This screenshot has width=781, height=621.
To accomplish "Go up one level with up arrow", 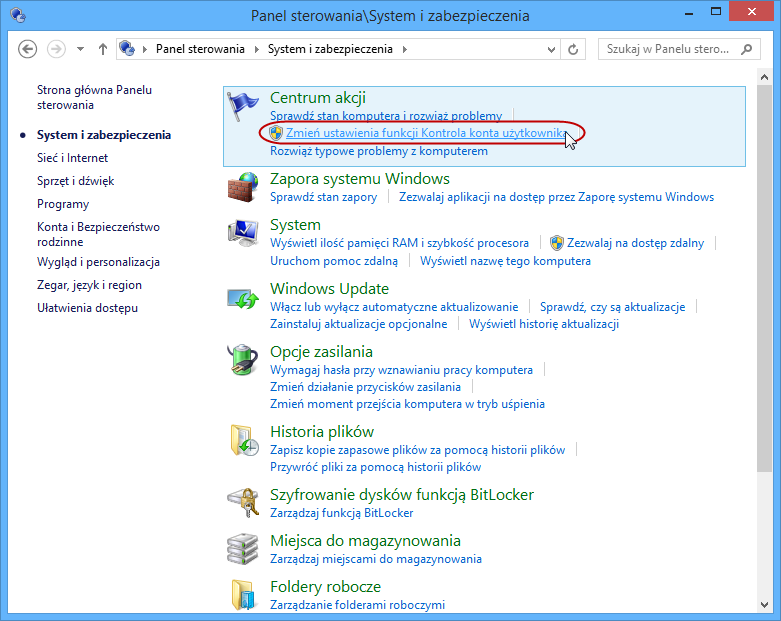I will tap(103, 49).
